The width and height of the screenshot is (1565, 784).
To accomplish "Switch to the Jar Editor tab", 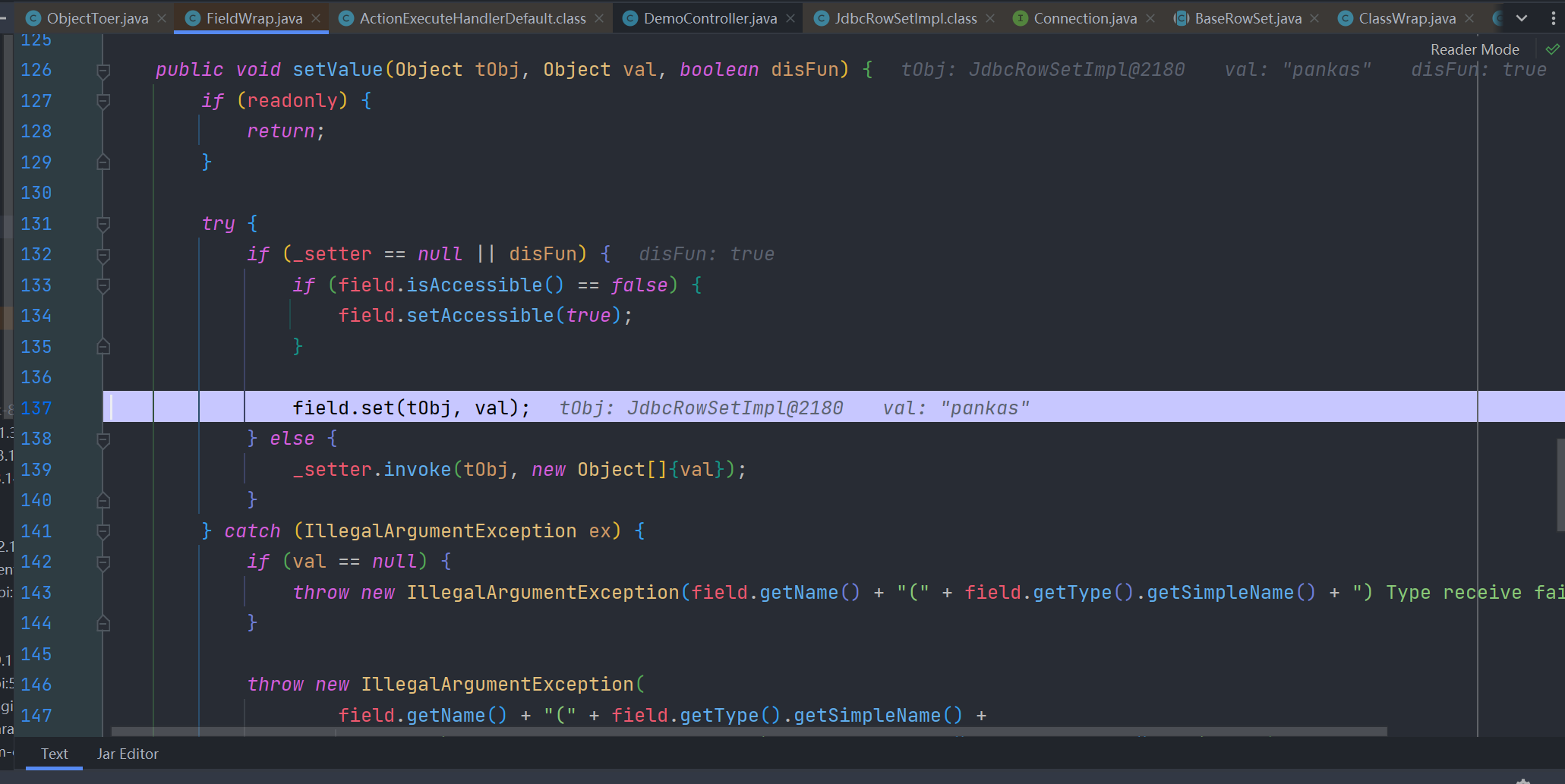I will pos(127,754).
